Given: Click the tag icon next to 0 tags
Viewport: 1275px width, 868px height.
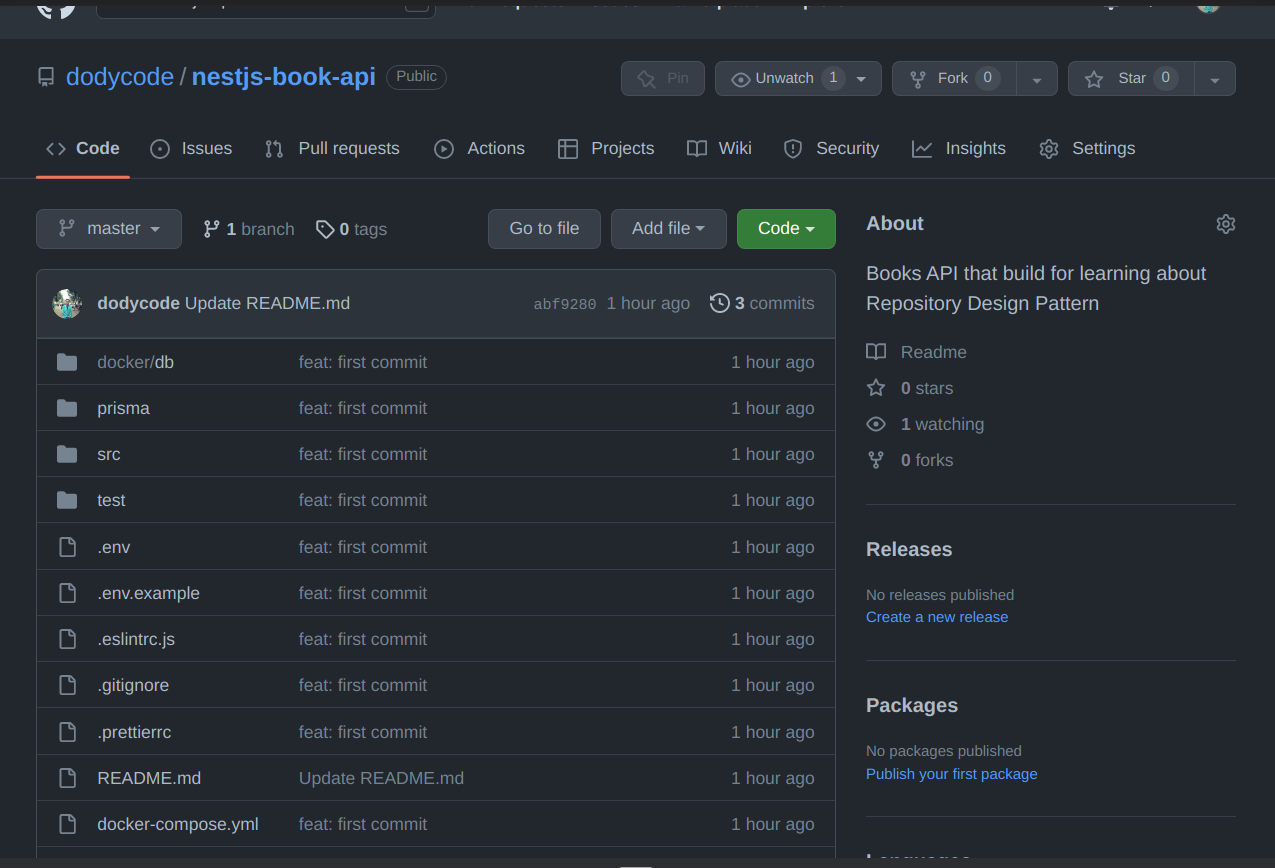Looking at the screenshot, I should click(326, 229).
